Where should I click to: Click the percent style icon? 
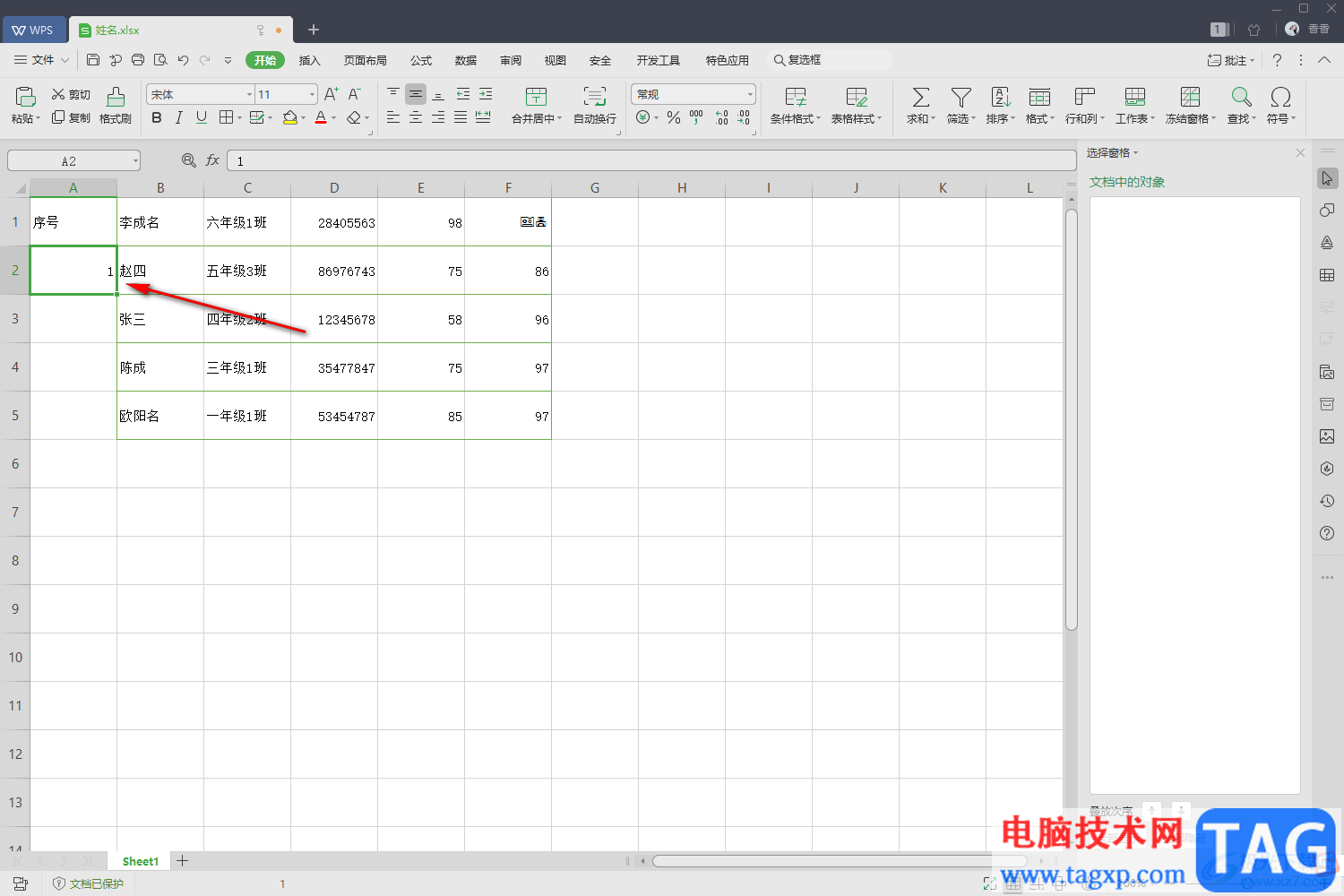pos(674,117)
